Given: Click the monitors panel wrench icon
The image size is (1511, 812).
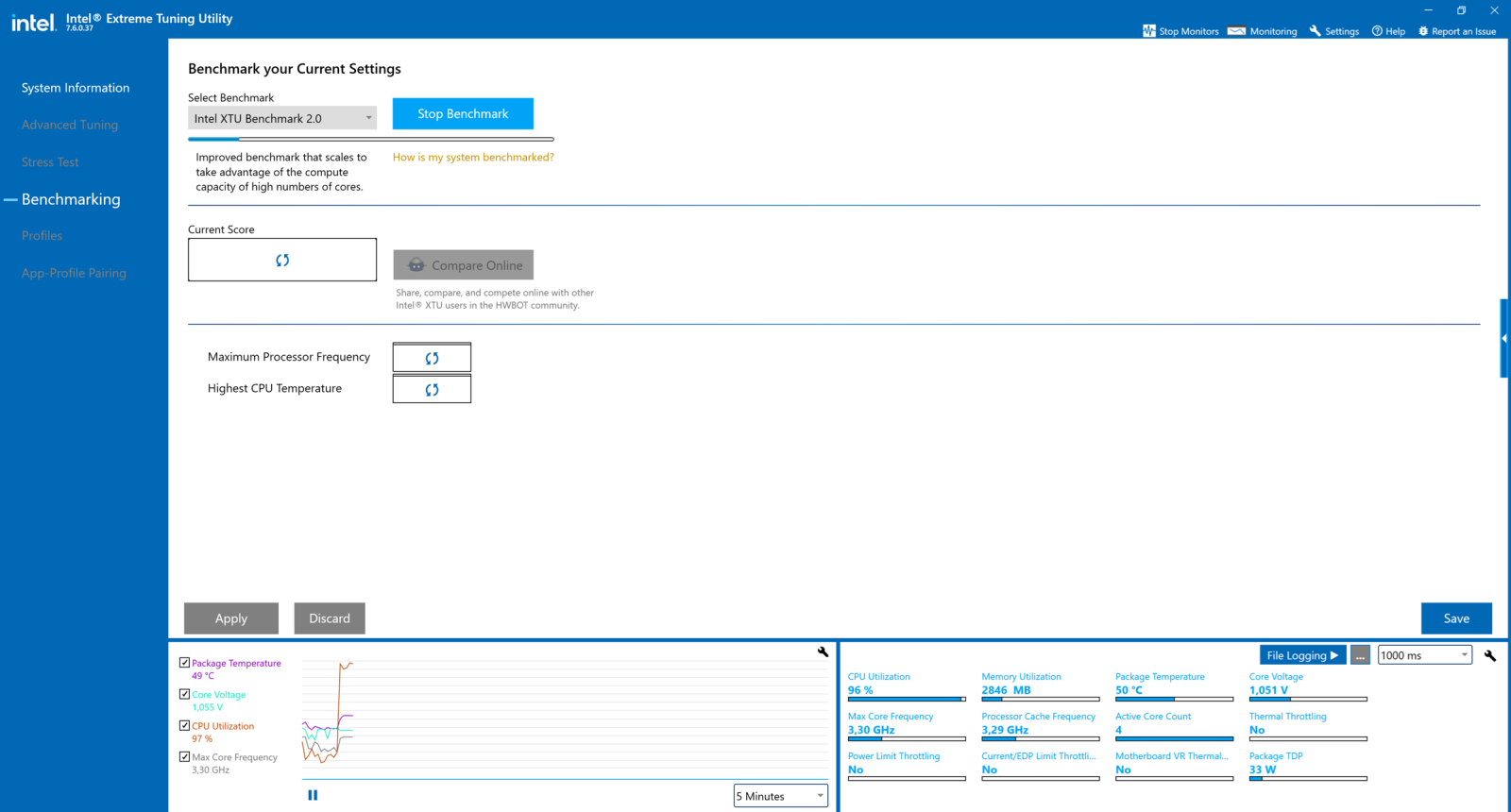Looking at the screenshot, I should point(1490,655).
